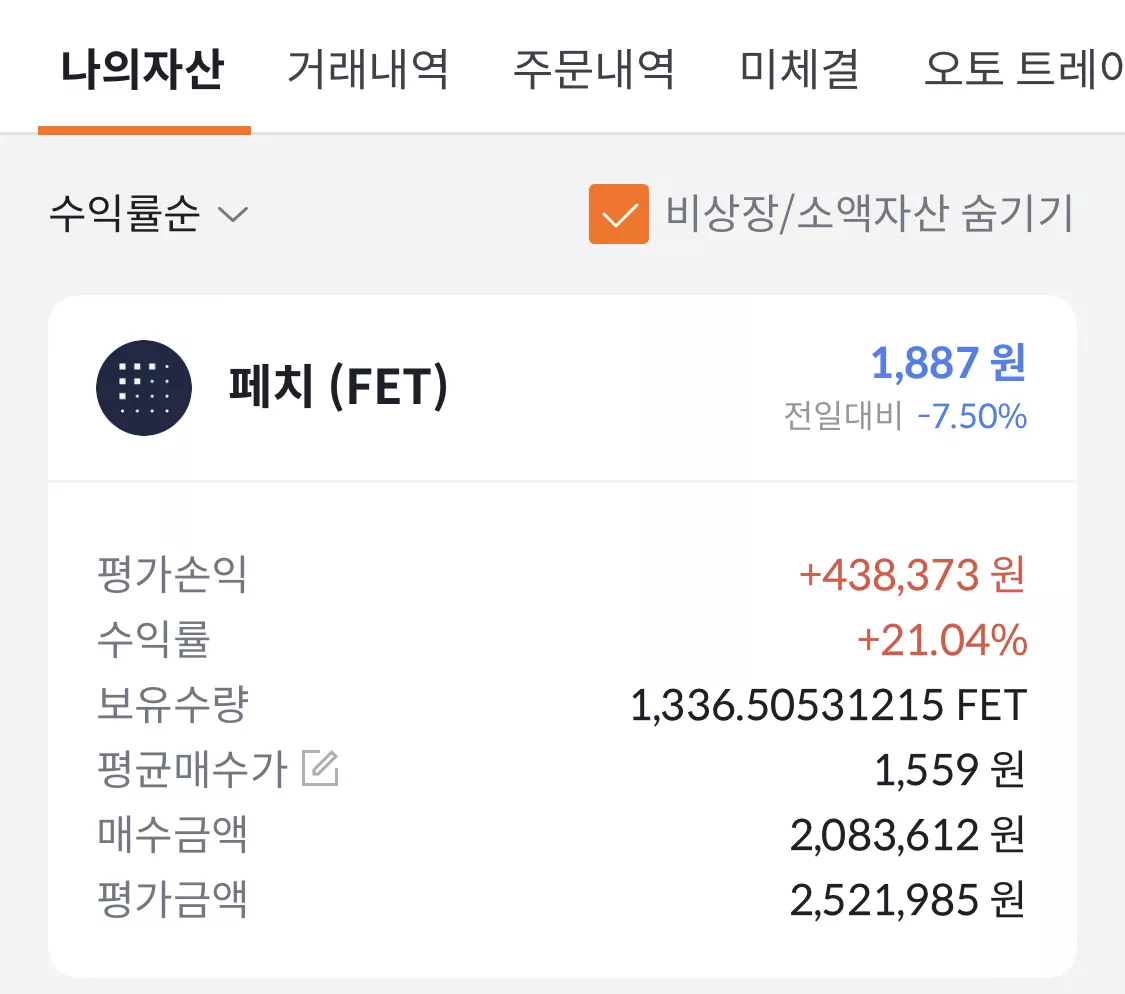Expand the 수익률순 sort chevron
The width and height of the screenshot is (1125, 994).
click(233, 214)
